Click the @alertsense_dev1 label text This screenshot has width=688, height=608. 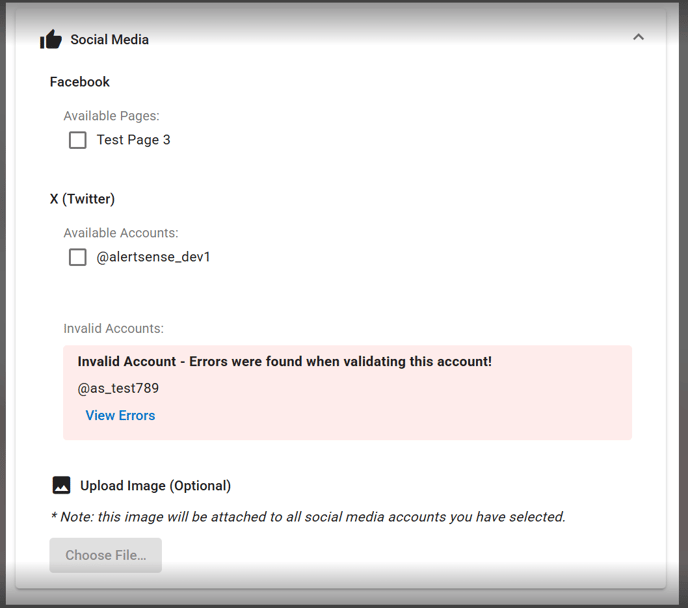[x=153, y=257]
